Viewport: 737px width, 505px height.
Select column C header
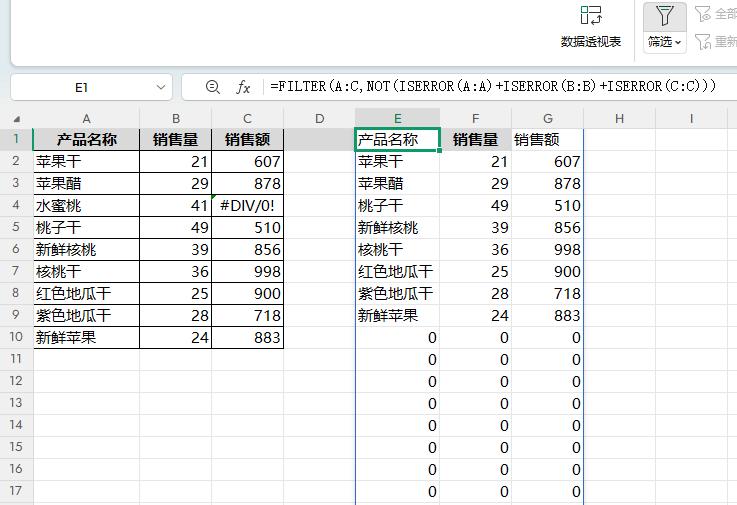point(248,118)
